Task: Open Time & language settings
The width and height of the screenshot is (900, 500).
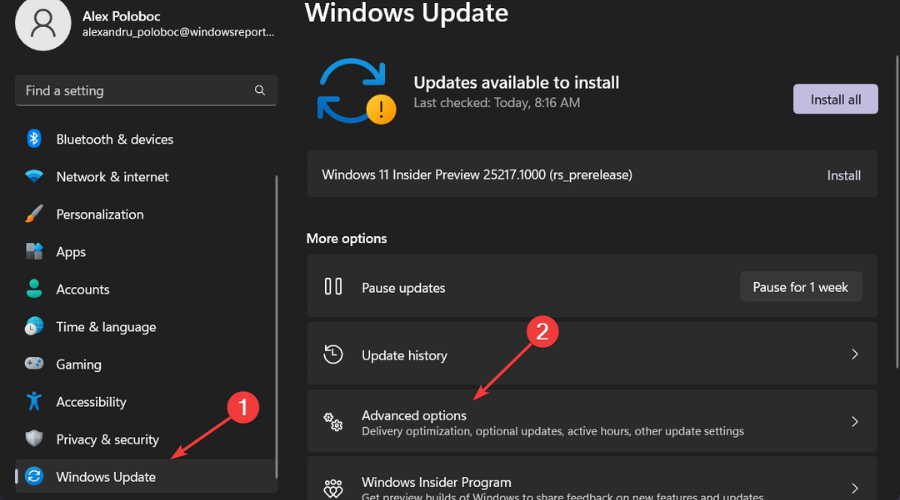Action: (146, 327)
